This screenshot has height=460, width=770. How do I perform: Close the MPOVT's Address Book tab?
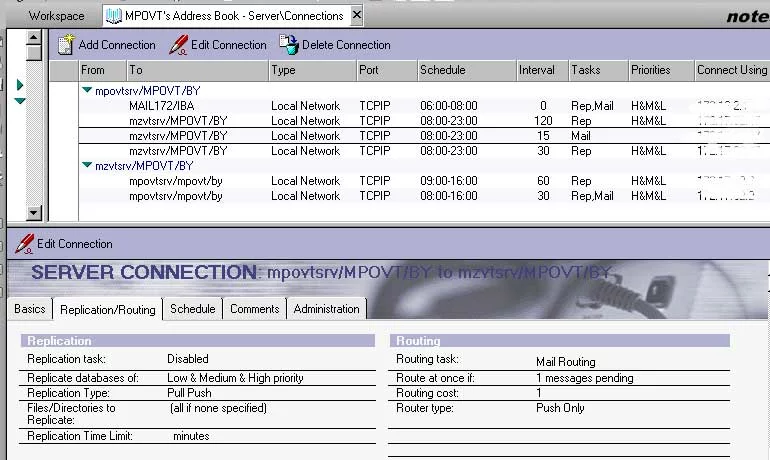pos(357,16)
